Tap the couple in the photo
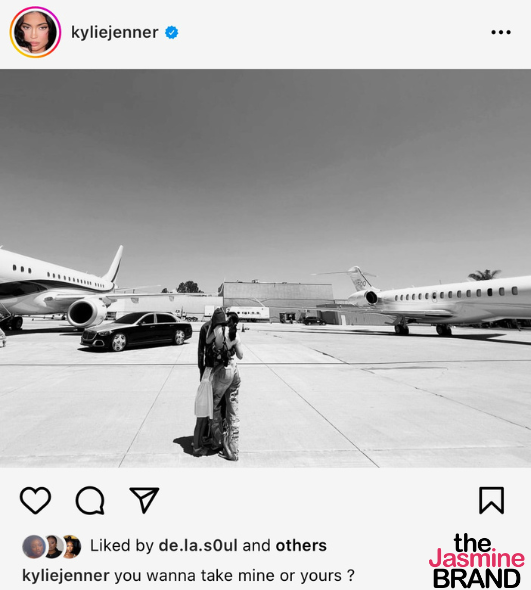Viewport: 531px width, 590px height. (218, 384)
